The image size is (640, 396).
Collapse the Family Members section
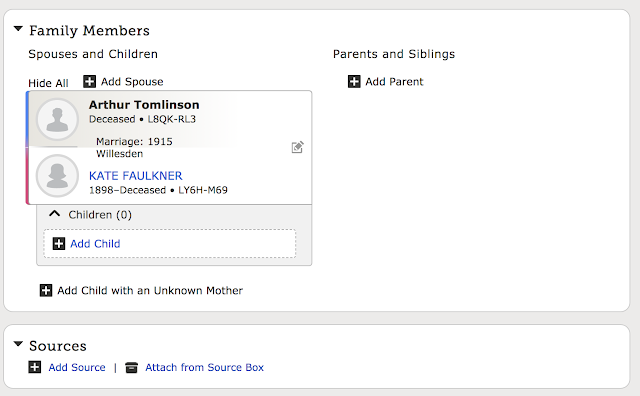[18, 29]
